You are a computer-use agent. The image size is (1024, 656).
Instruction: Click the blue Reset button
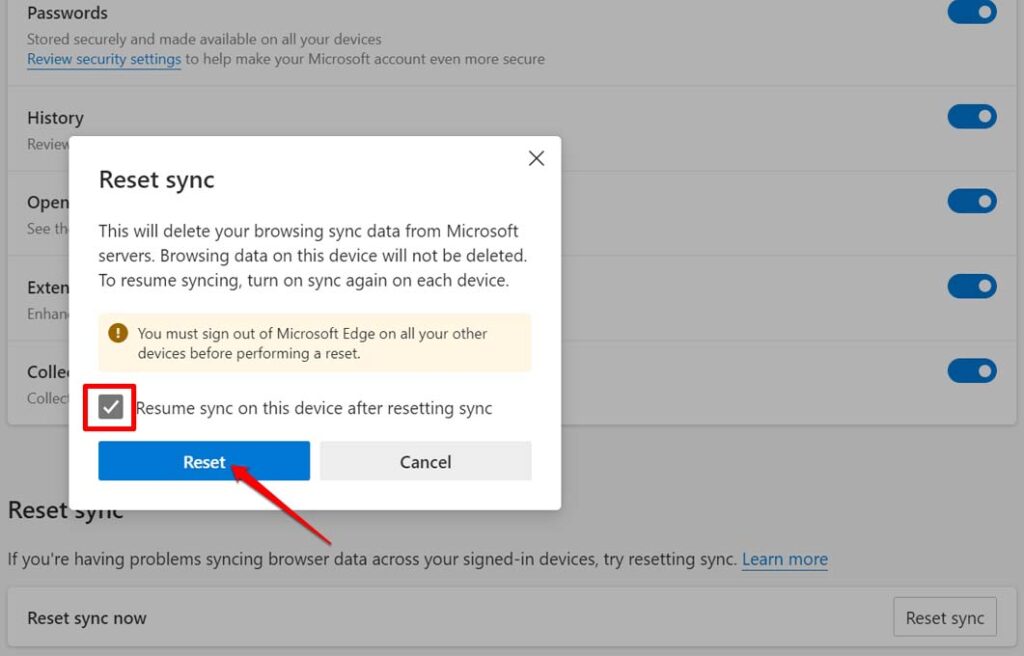(x=203, y=461)
